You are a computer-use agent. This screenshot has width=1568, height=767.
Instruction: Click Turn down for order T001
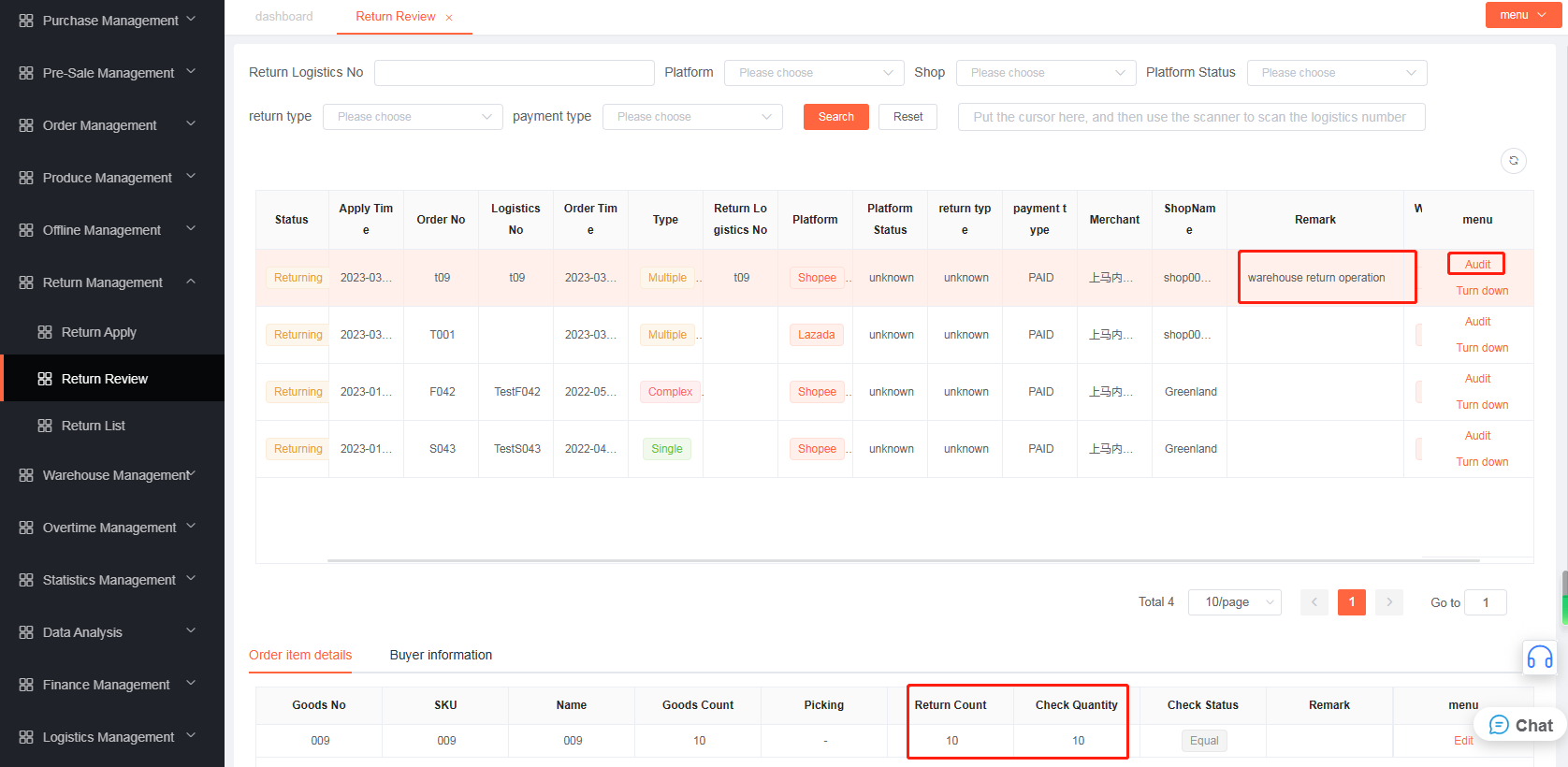(x=1482, y=348)
